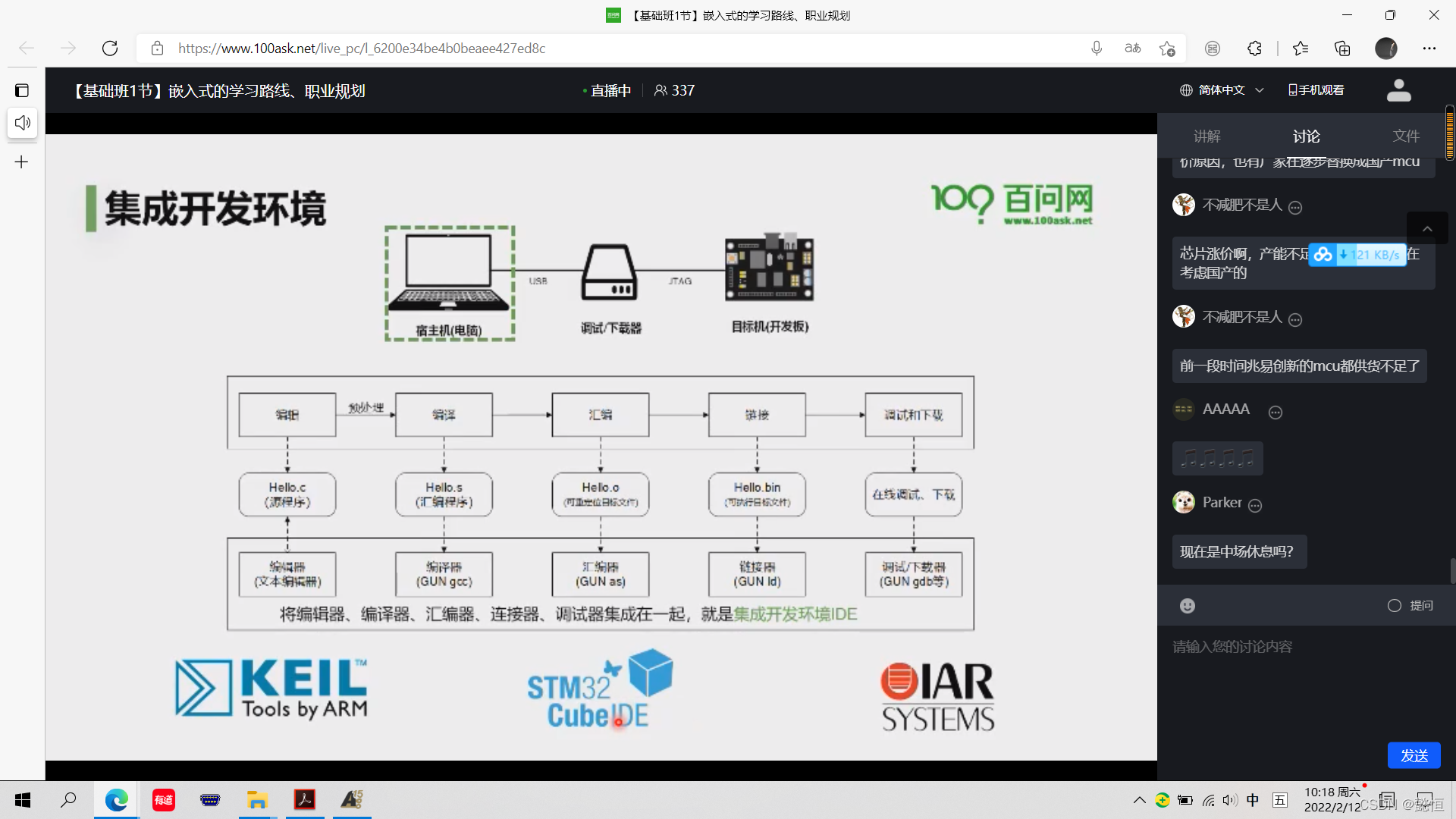The width and height of the screenshot is (1456, 819).
Task: Open Windows Start menu
Action: pyautogui.click(x=23, y=800)
